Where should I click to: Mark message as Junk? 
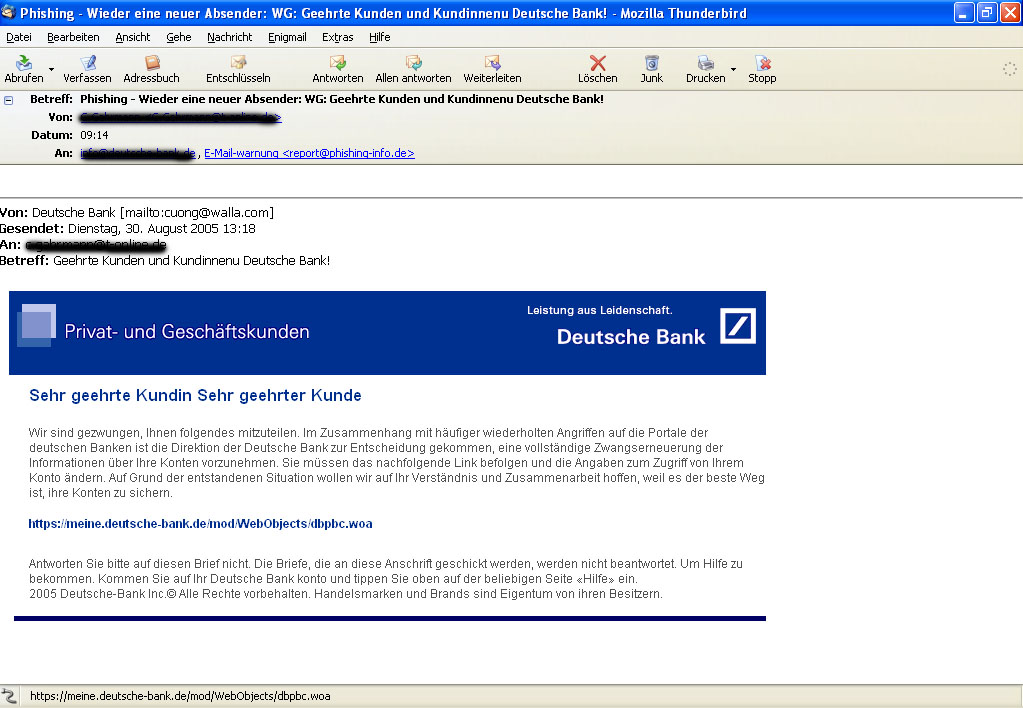651,63
